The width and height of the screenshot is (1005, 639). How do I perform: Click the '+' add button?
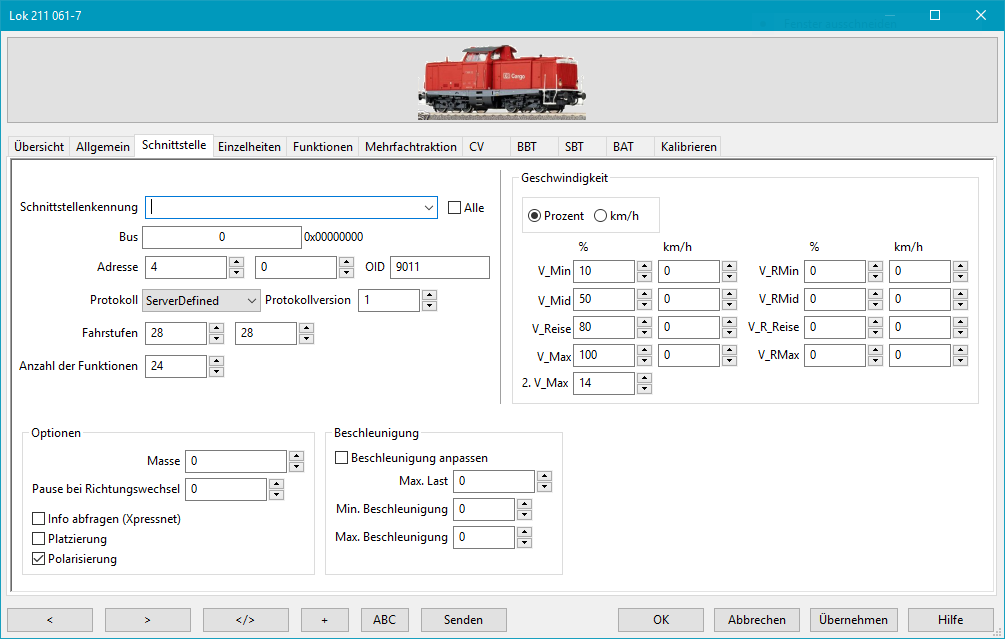325,620
